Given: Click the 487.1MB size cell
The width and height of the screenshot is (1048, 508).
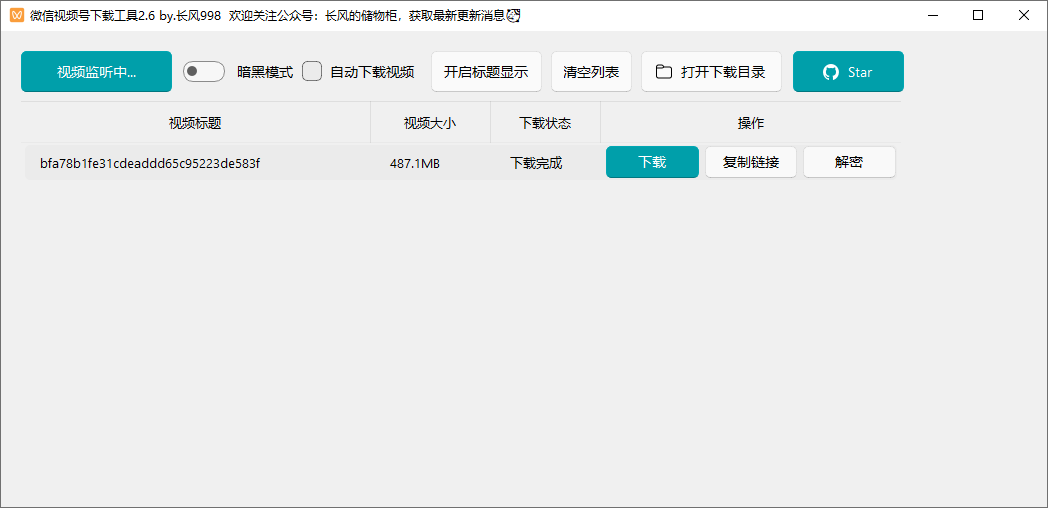Looking at the screenshot, I should point(415,163).
